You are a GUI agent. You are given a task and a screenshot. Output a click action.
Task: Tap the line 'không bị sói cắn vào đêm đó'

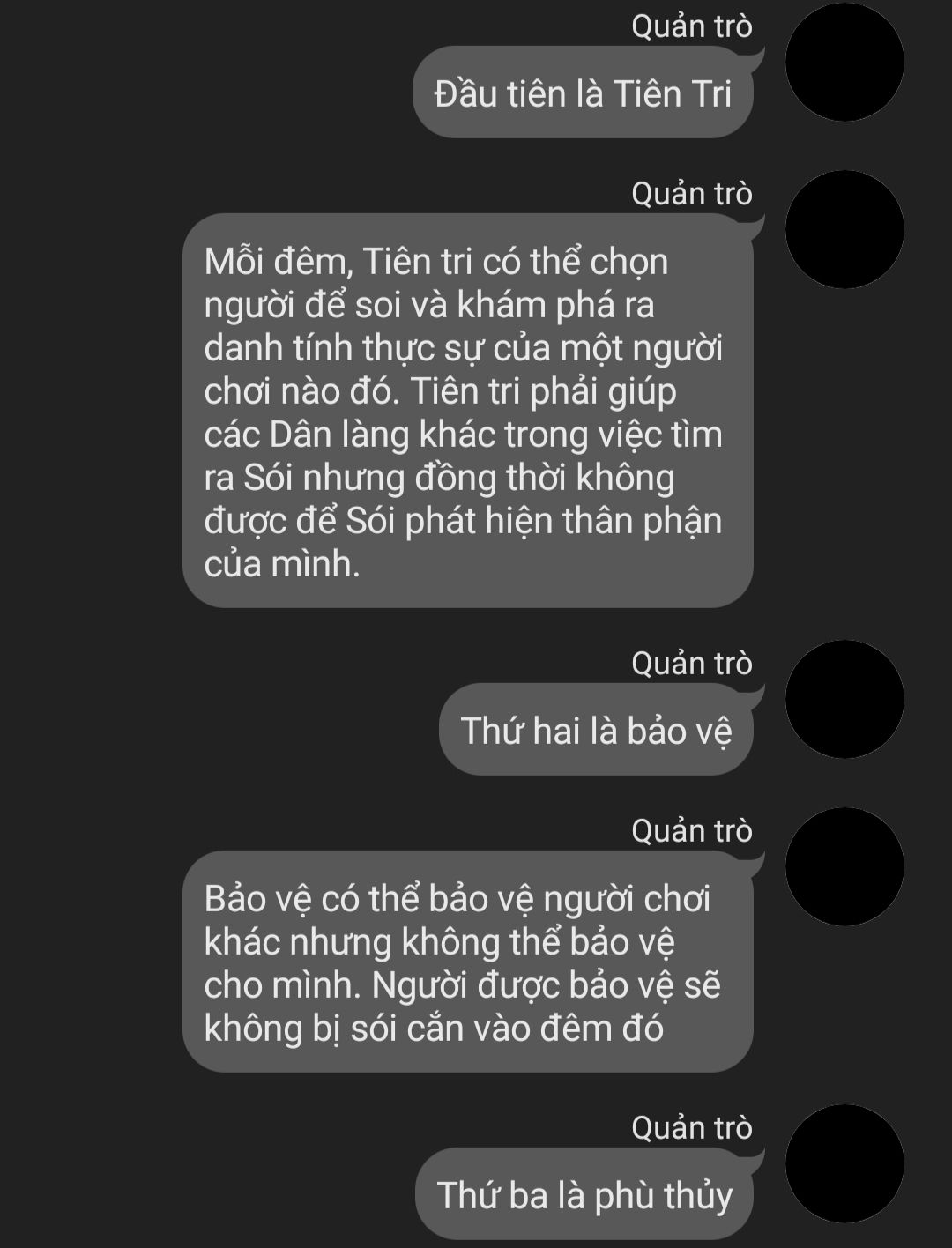tap(434, 1029)
